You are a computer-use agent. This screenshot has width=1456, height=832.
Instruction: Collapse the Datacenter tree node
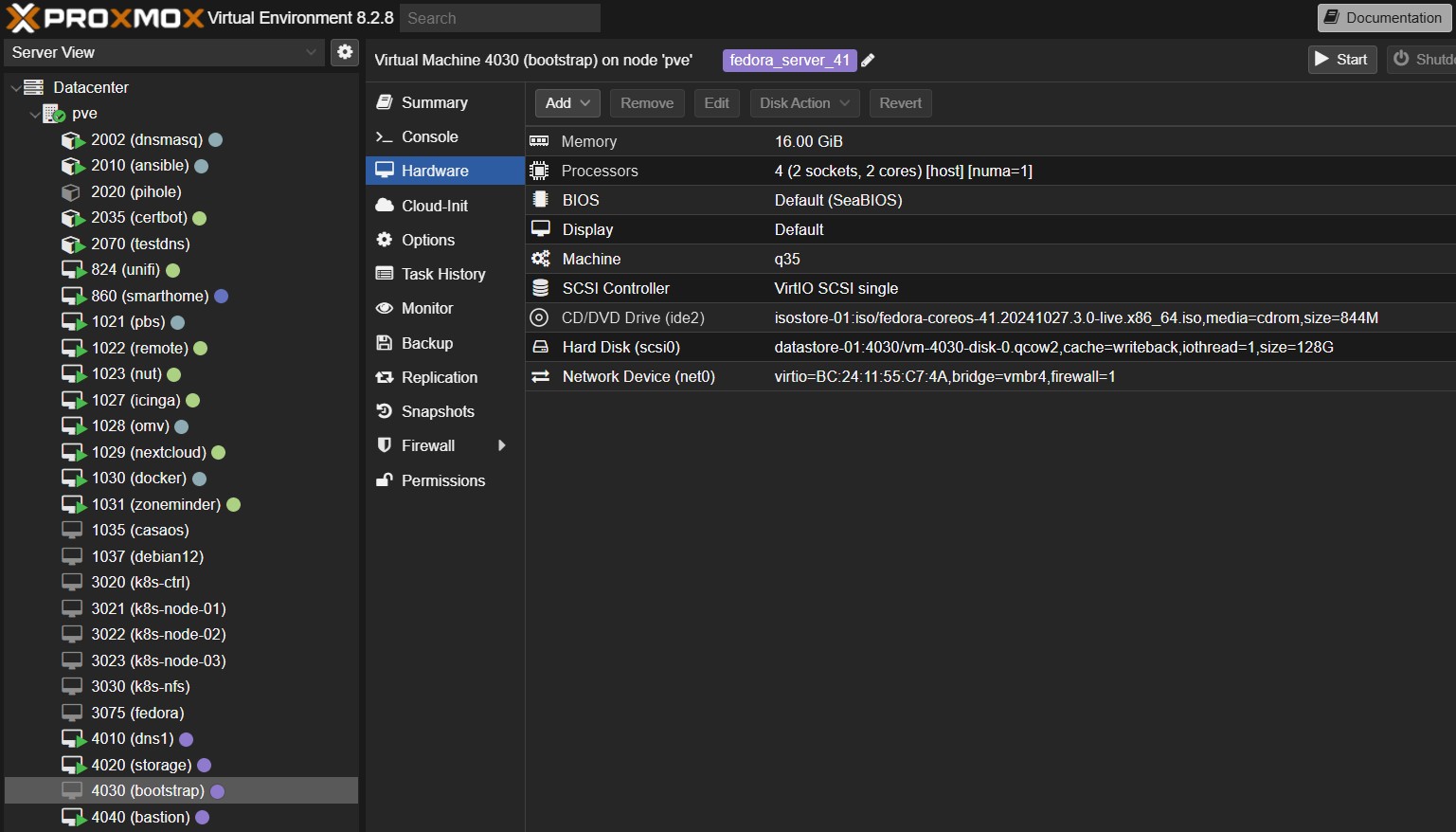coord(16,87)
